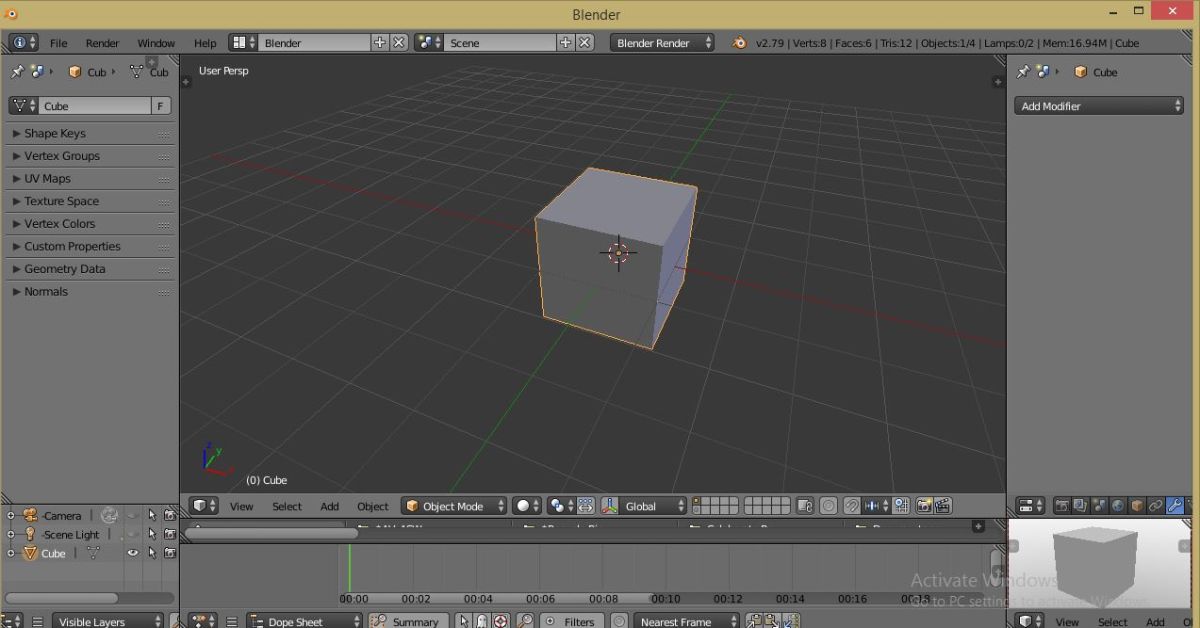Click the Scene browse icon in header
Viewport: 1200px width, 628px height.
pos(429,43)
